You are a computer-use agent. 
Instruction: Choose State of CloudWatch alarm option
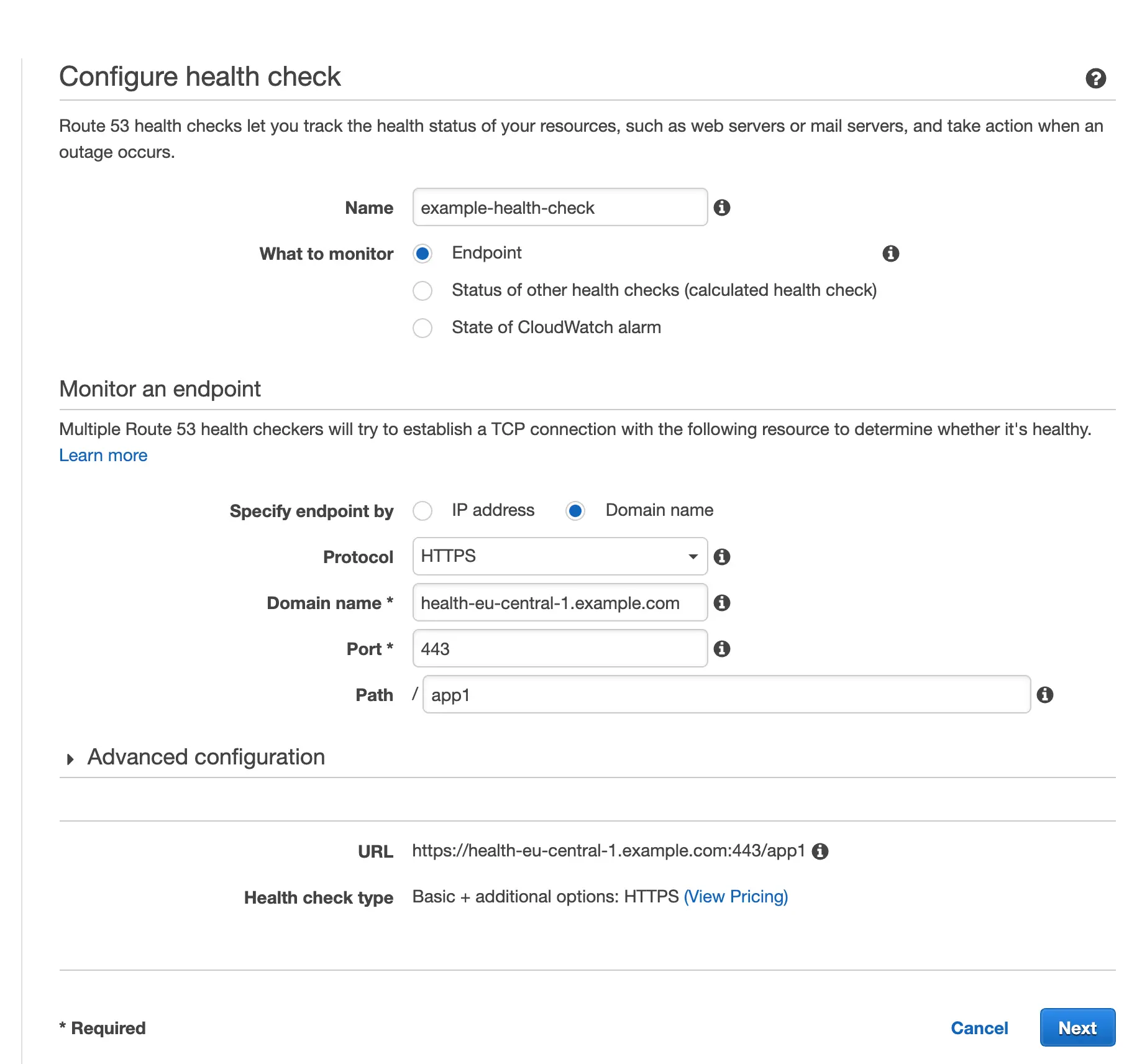pos(423,328)
